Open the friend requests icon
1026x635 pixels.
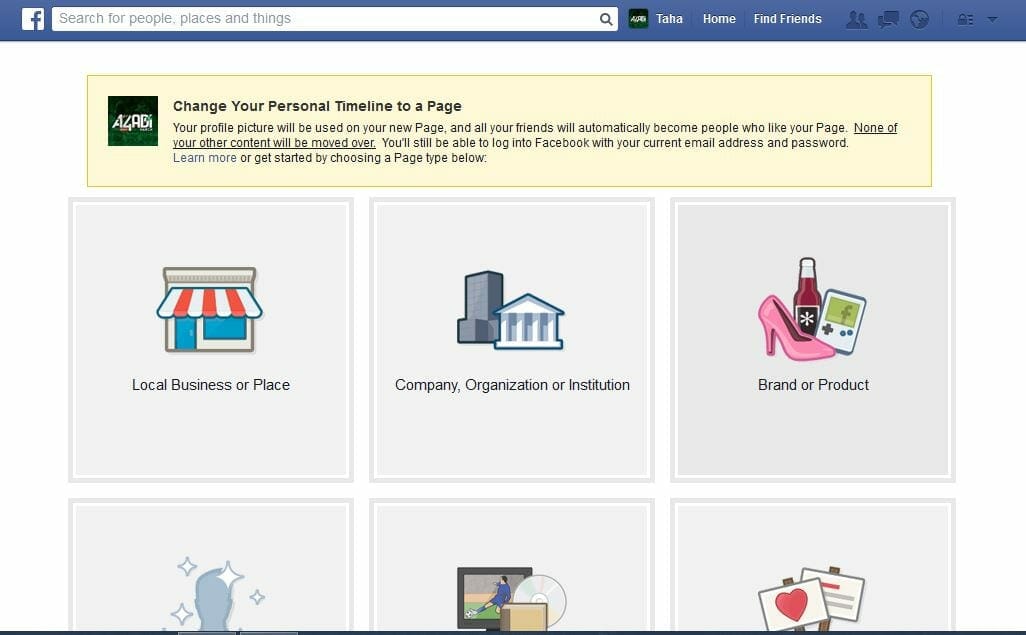click(x=856, y=18)
